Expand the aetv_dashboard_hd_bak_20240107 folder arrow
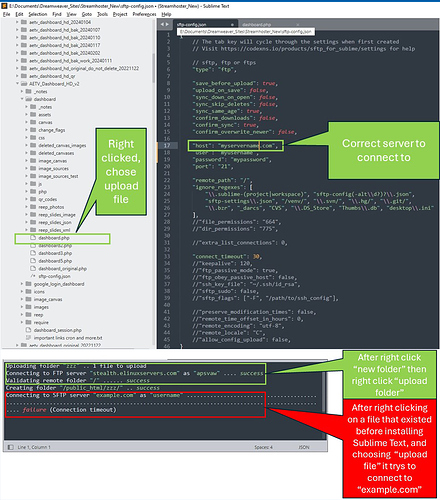440x500 pixels. (x=17, y=30)
